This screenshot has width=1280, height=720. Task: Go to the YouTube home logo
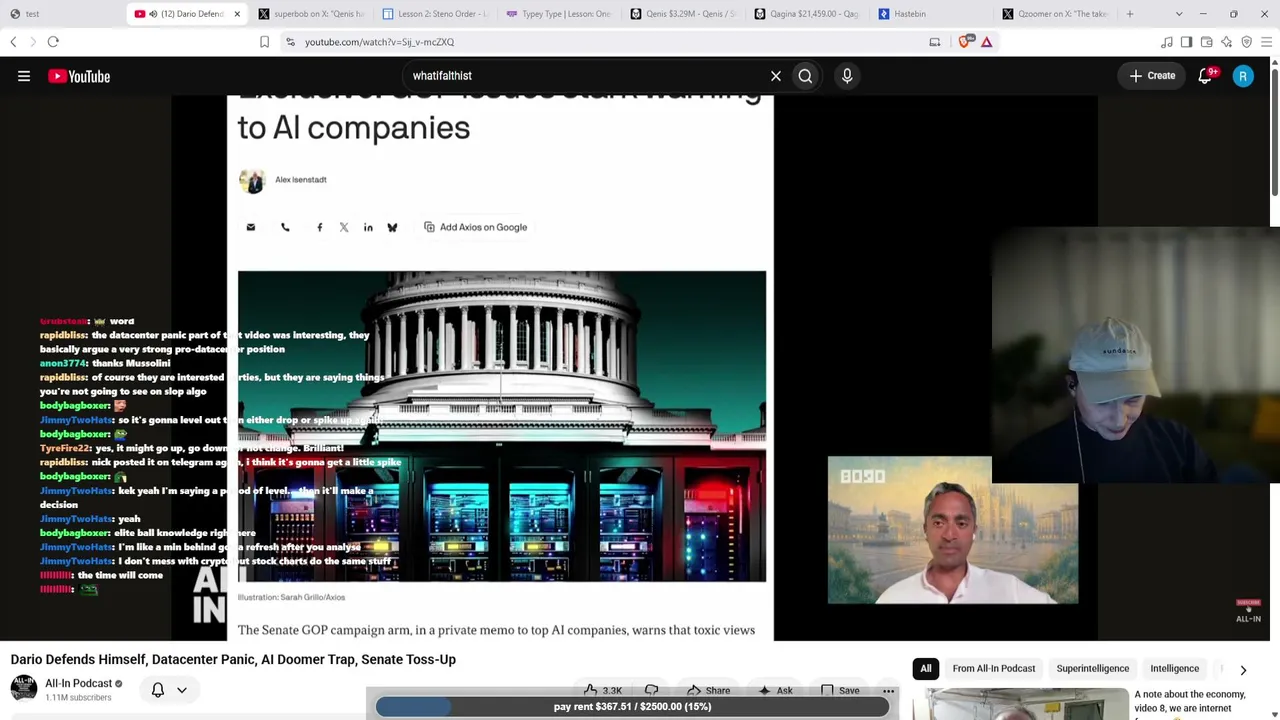(x=79, y=76)
